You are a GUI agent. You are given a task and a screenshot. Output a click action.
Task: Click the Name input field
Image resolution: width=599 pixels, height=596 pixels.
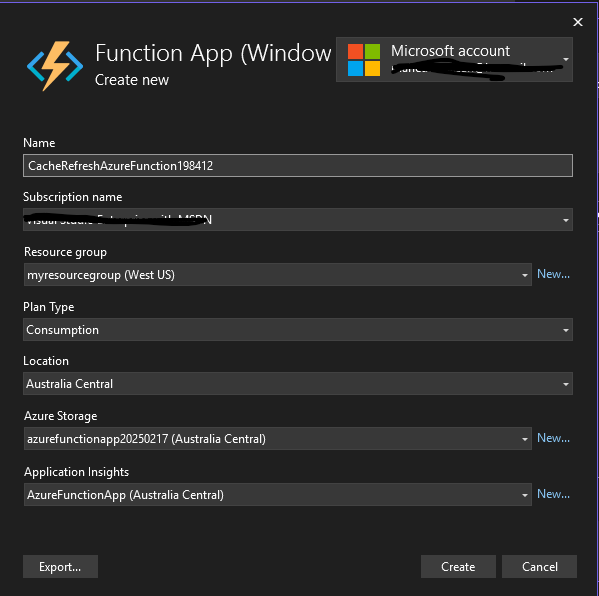(298, 165)
